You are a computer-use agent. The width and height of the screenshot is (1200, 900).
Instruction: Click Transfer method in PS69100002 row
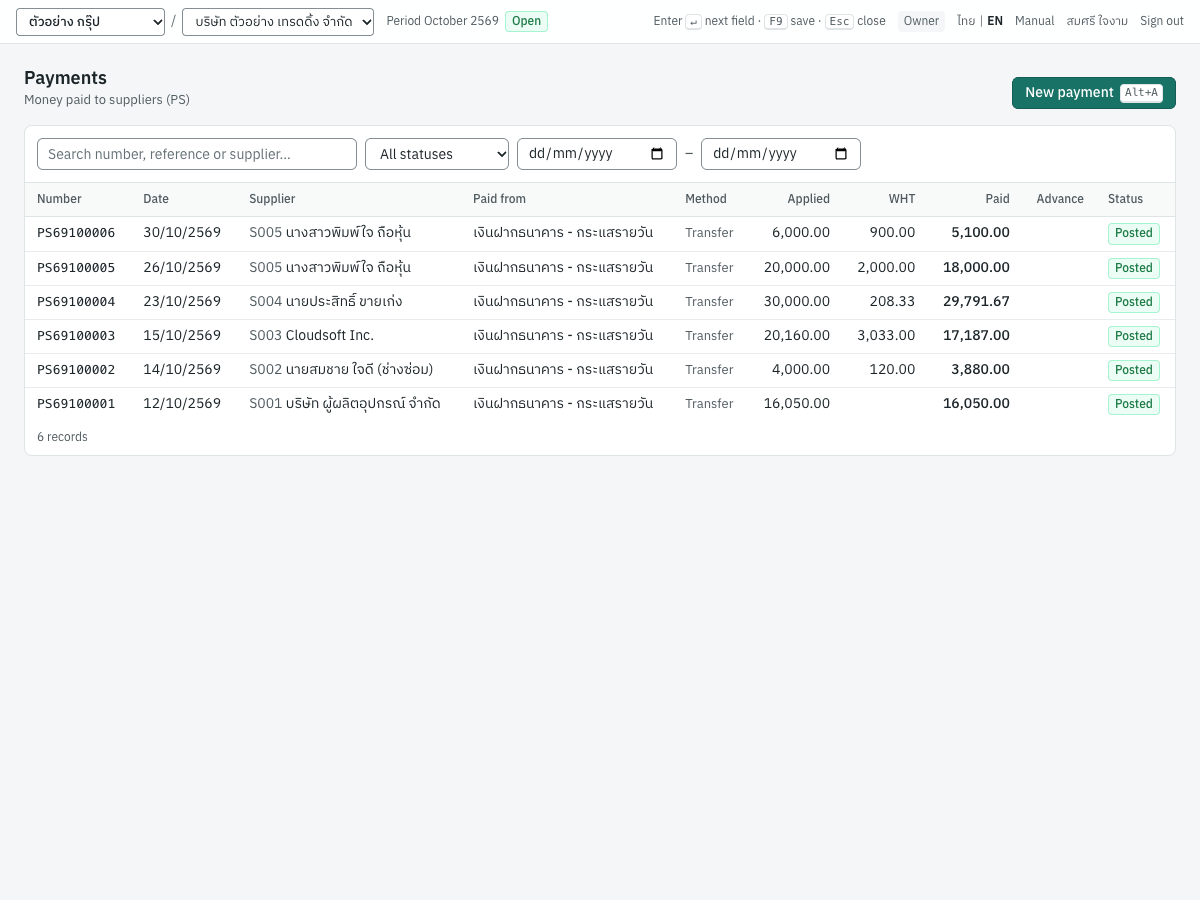click(x=709, y=369)
